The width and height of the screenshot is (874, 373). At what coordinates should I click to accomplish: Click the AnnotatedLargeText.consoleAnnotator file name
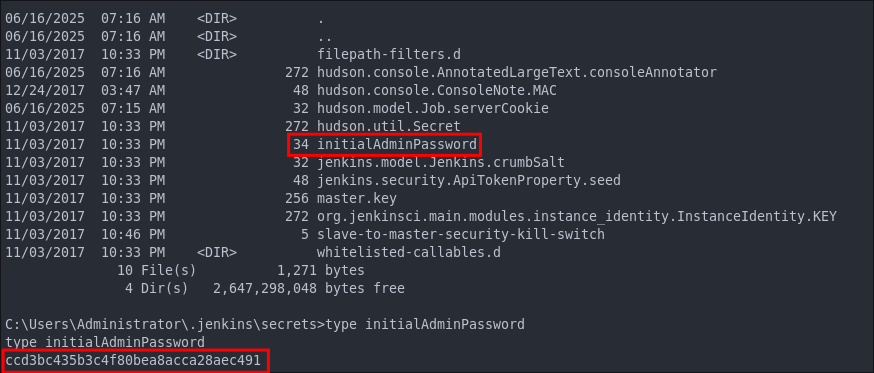pos(517,72)
